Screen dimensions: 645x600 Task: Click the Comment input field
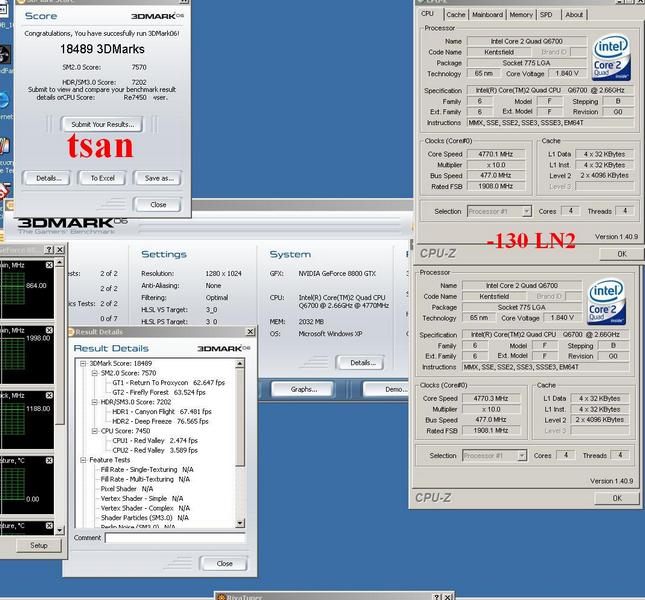175,538
